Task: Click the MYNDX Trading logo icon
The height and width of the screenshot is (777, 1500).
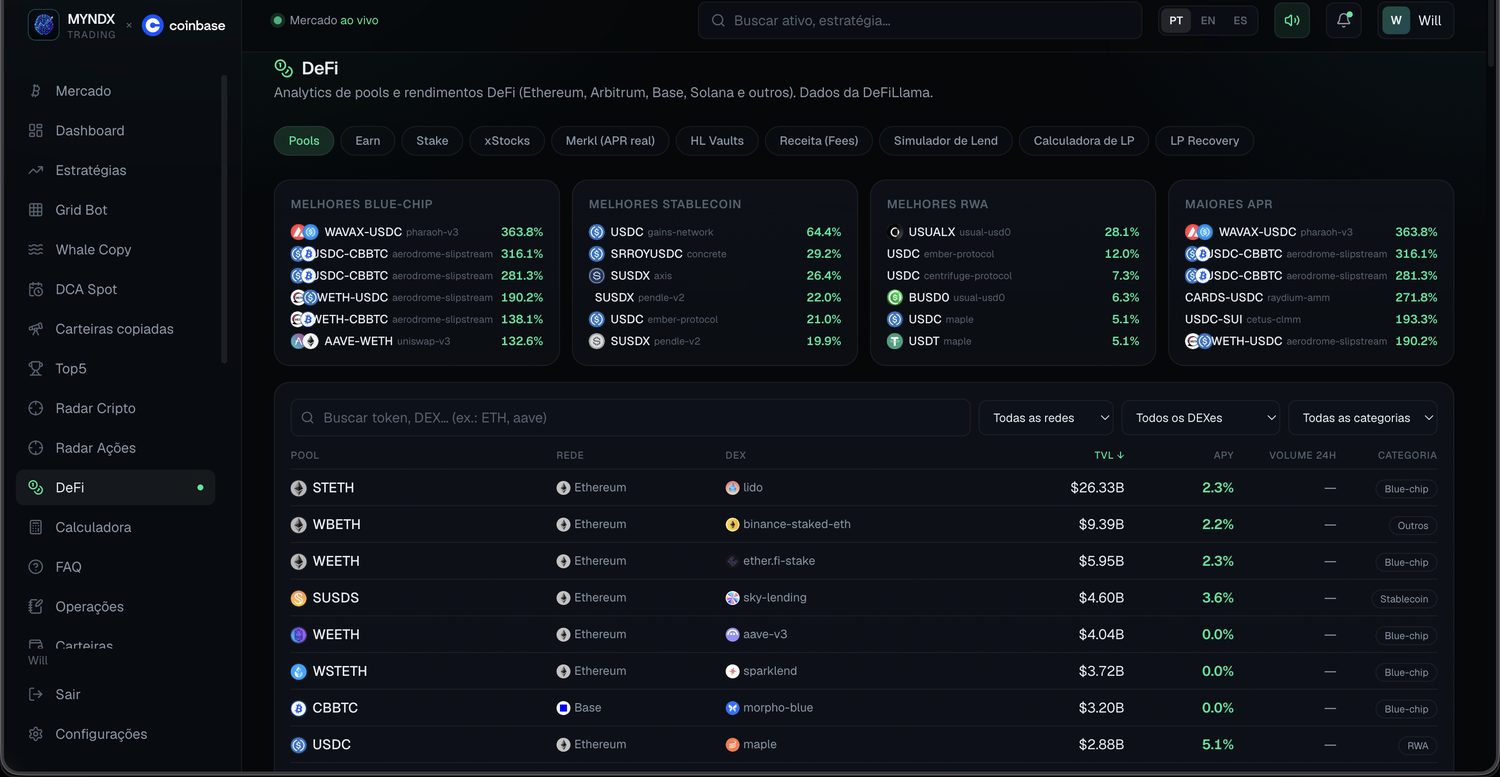Action: click(44, 25)
